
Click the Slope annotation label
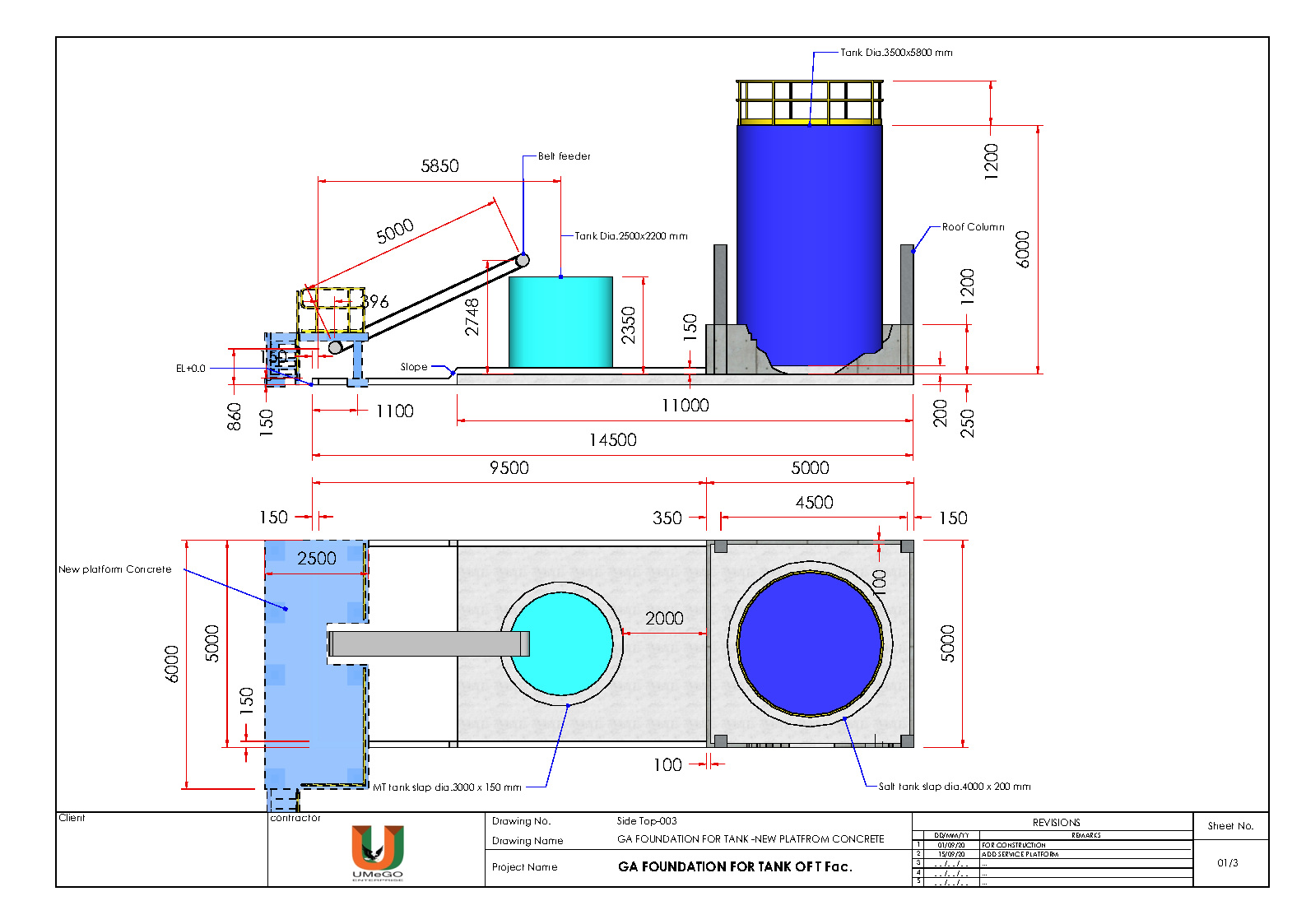pos(414,367)
